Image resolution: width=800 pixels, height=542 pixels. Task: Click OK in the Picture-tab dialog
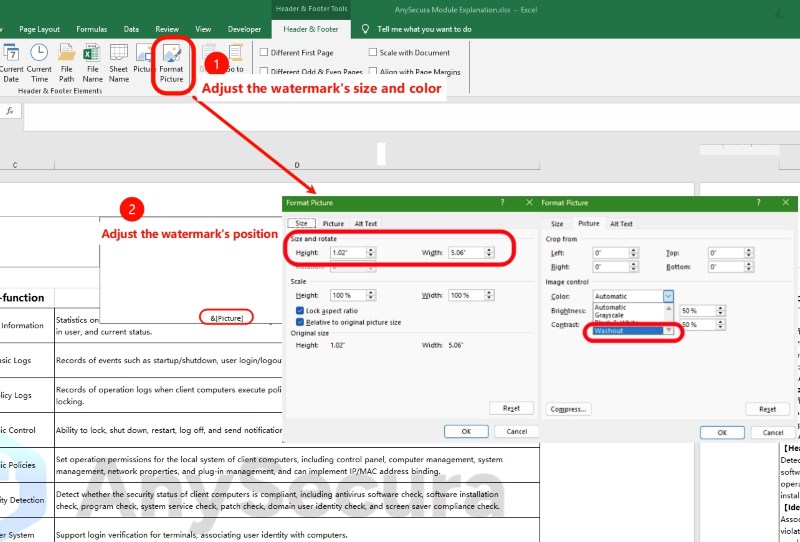coord(722,432)
